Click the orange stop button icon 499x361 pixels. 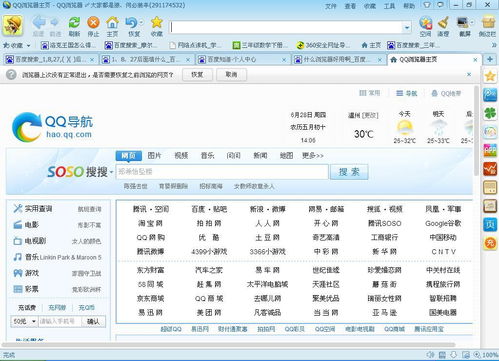point(93,23)
